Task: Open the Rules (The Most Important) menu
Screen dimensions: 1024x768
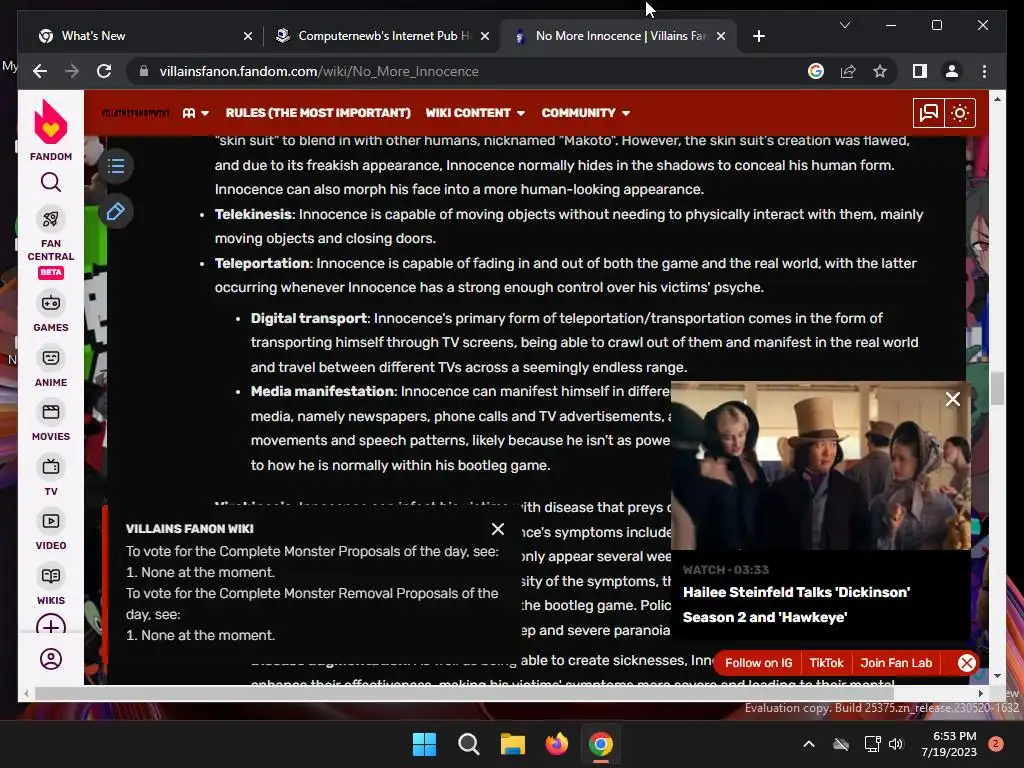Action: point(318,113)
